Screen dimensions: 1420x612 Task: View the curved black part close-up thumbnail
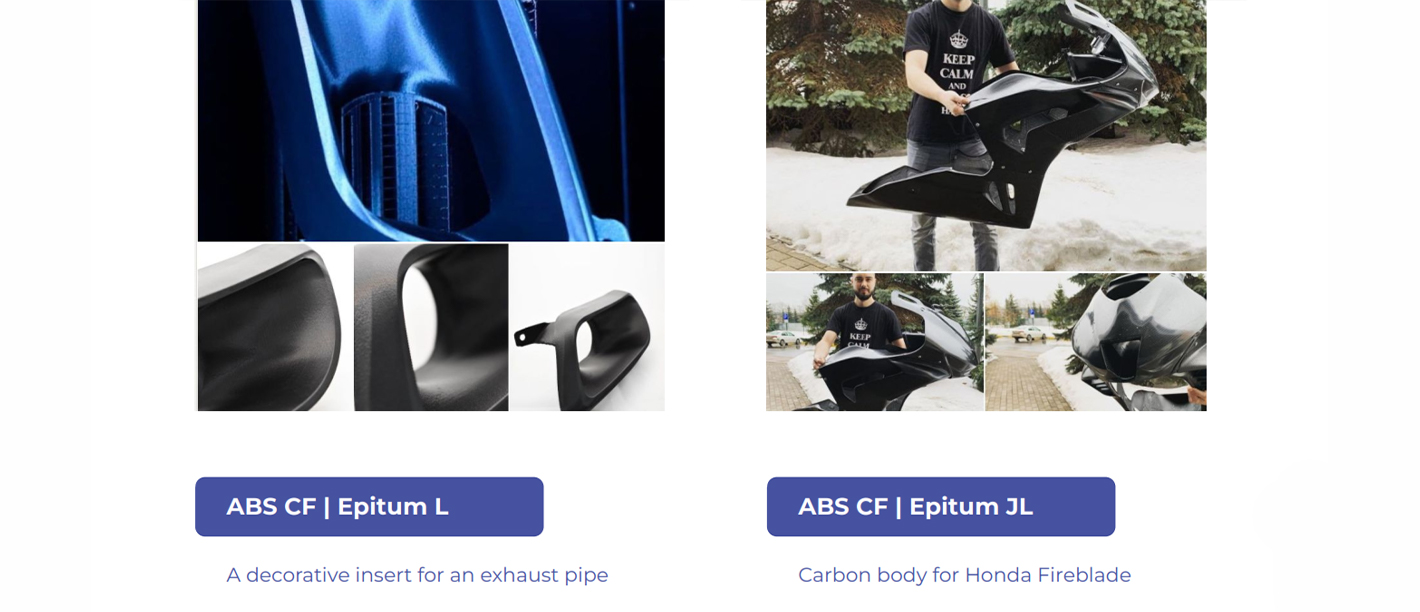(275, 327)
